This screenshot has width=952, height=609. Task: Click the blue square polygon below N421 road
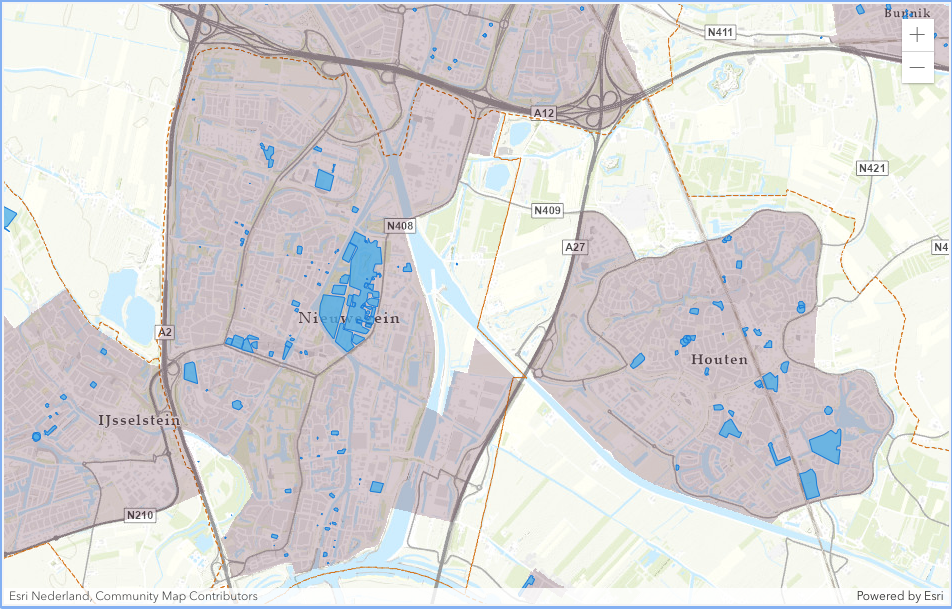click(x=825, y=445)
